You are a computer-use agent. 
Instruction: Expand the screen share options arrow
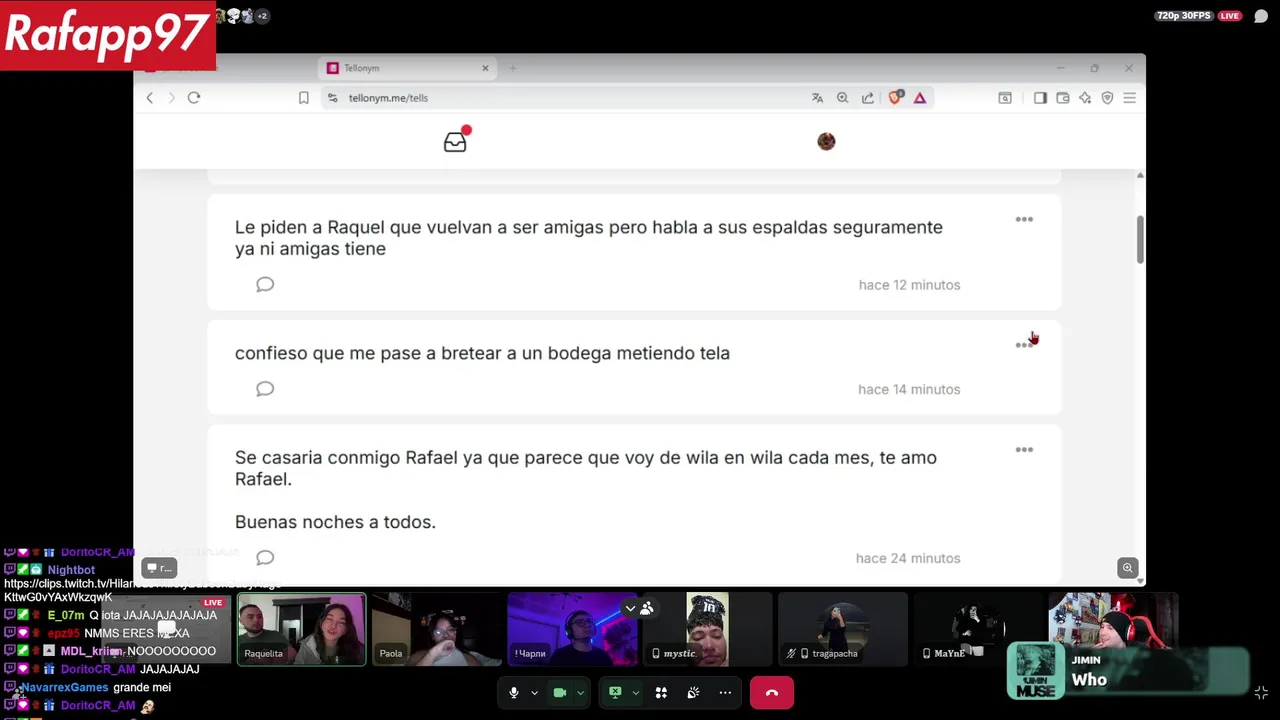tap(635, 693)
